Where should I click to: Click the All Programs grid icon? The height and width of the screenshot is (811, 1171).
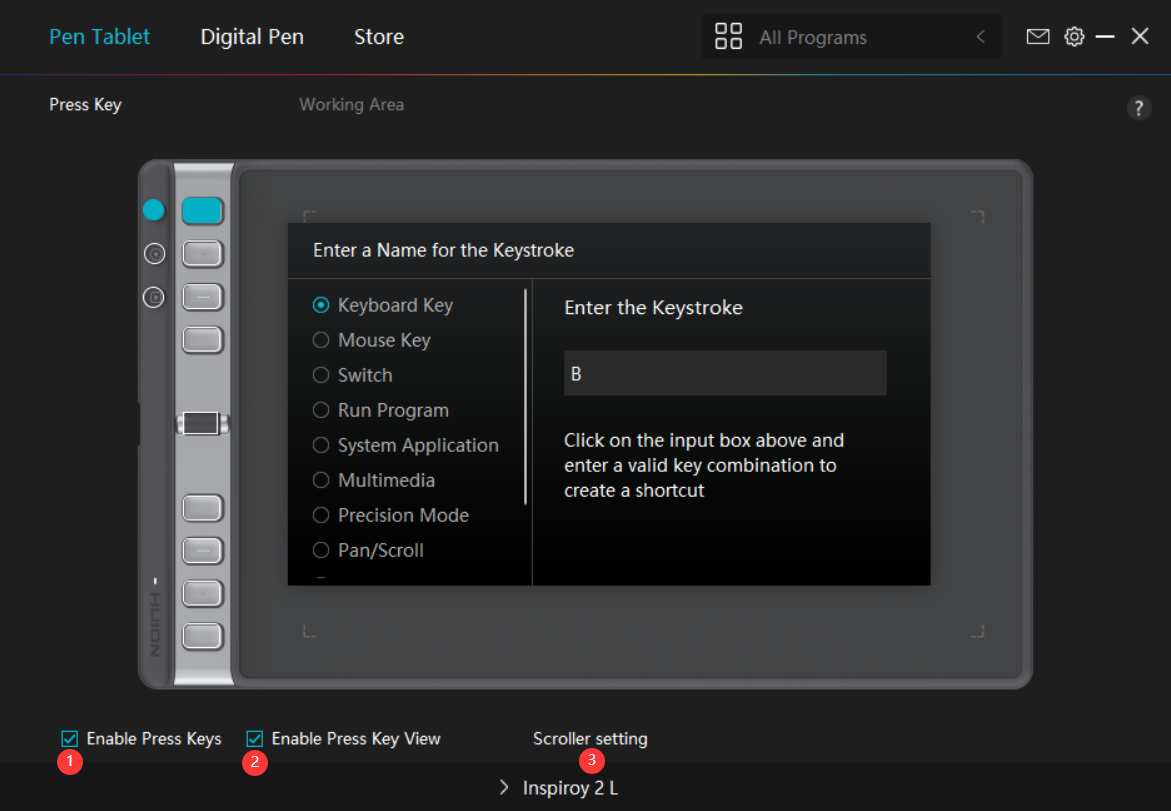729,37
